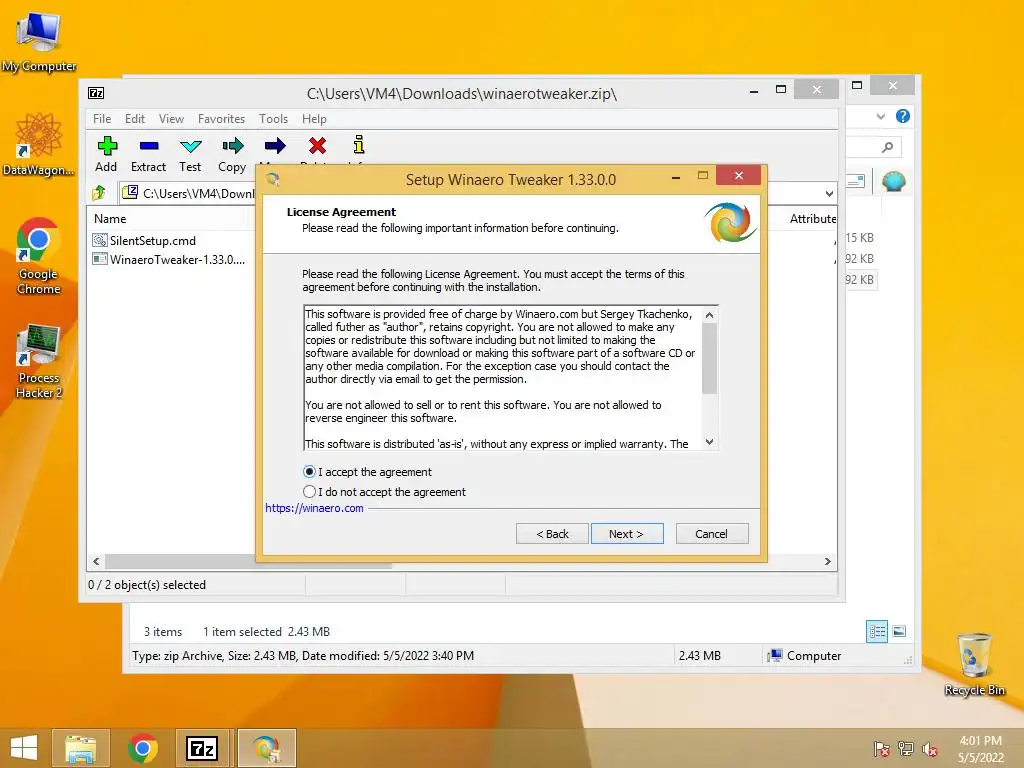The image size is (1024, 768).
Task: Click 7-Zip horizontal scrollbar left arrow
Action: (x=97, y=562)
